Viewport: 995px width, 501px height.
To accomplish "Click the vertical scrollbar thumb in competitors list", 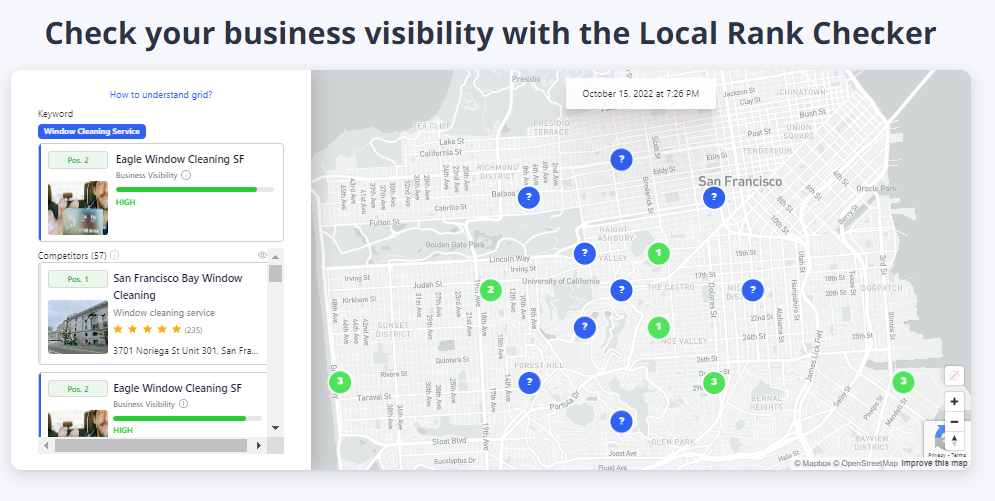I will coord(275,273).
